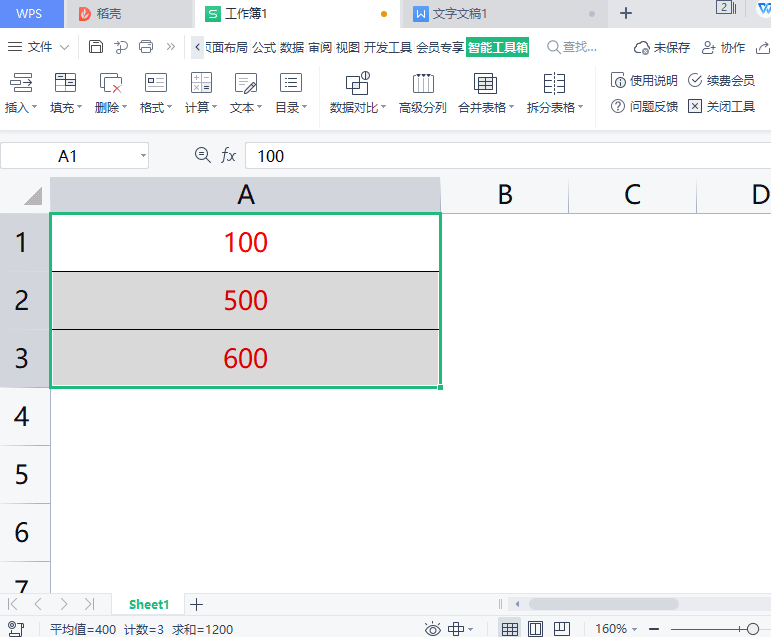Open the 公式 formulas ribbon tab

(x=264, y=47)
